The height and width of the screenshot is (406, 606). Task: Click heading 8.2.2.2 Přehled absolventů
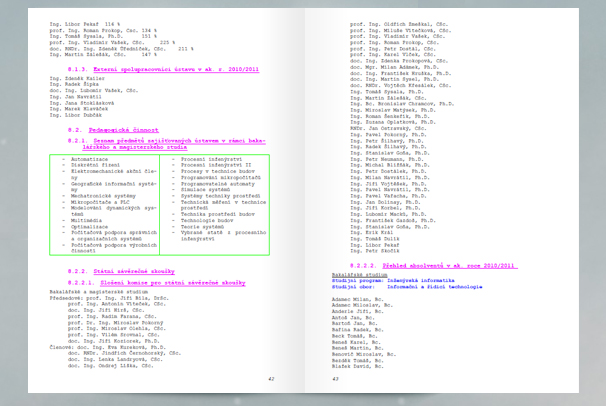click(436, 264)
